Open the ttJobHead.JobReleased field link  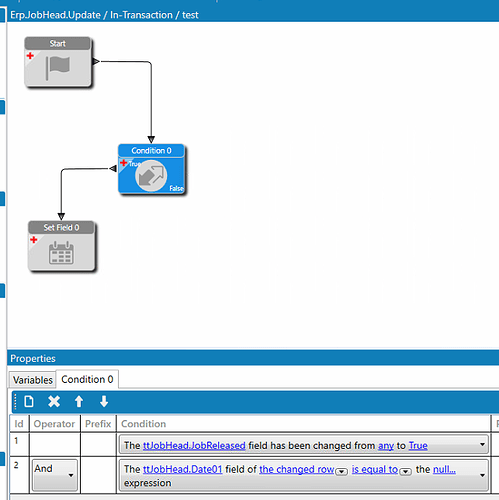194,446
